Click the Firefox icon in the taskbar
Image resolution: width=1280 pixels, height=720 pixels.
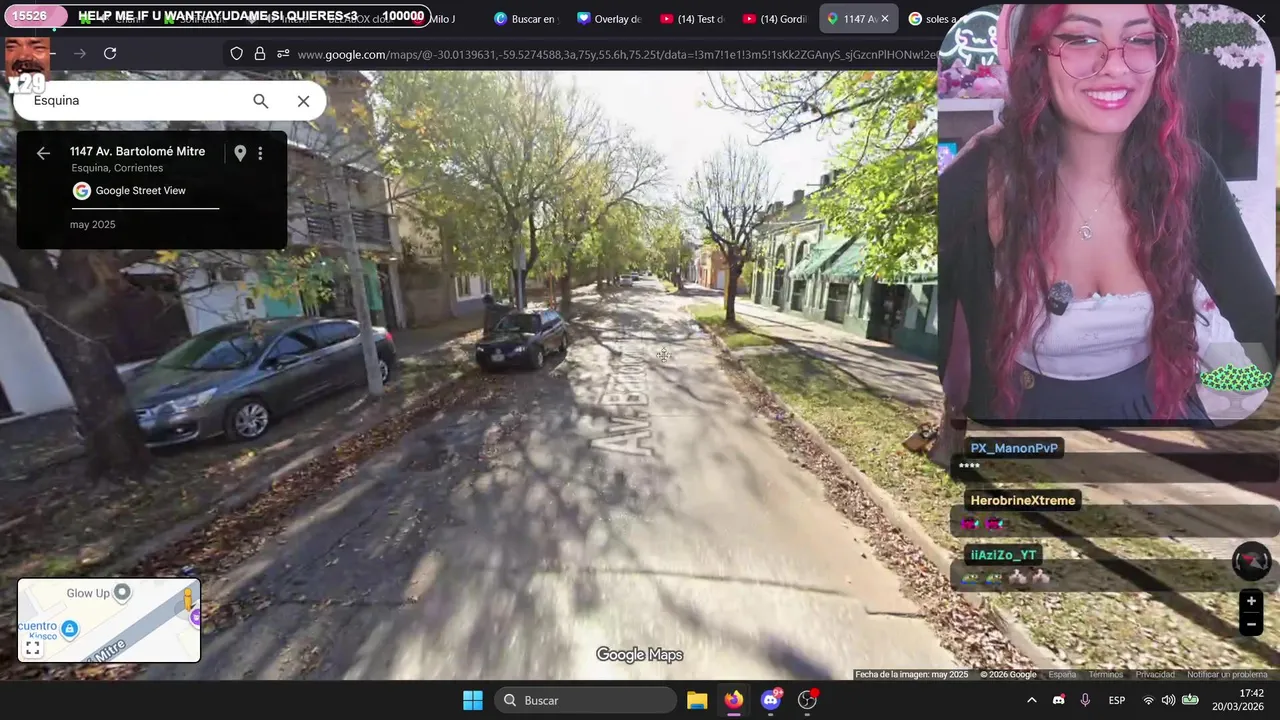[x=734, y=700]
